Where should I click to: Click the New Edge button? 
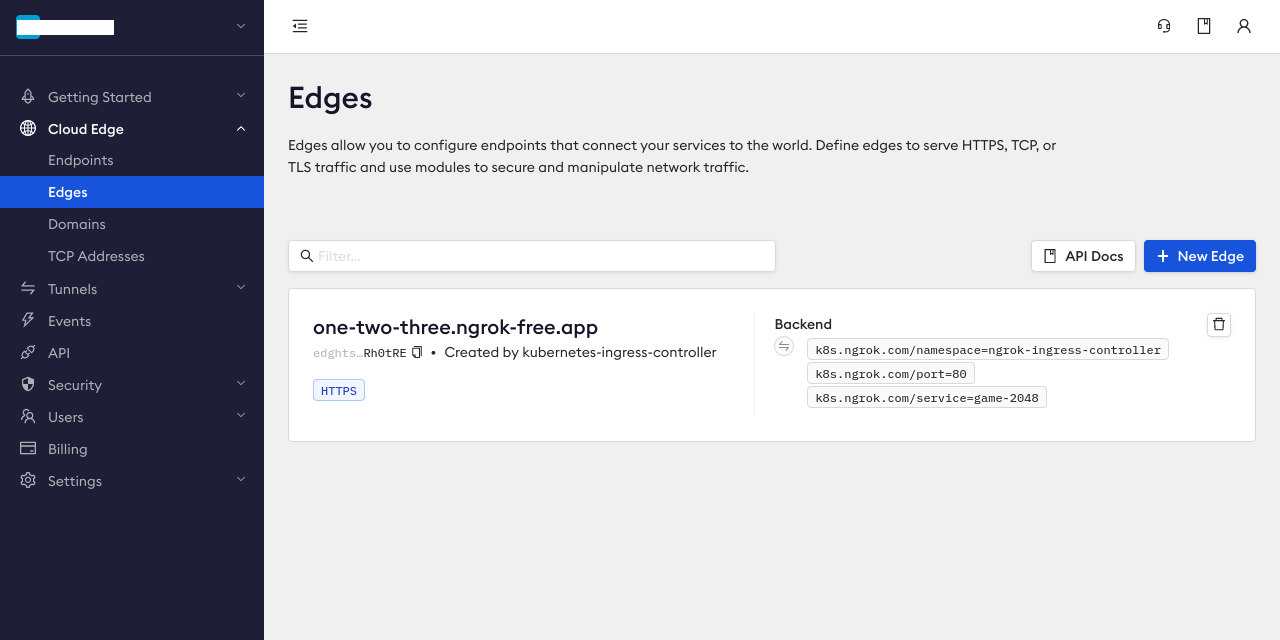pos(1200,256)
